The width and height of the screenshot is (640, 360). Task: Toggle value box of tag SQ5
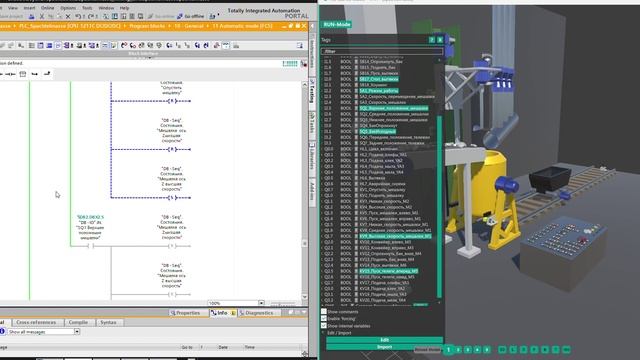356,131
